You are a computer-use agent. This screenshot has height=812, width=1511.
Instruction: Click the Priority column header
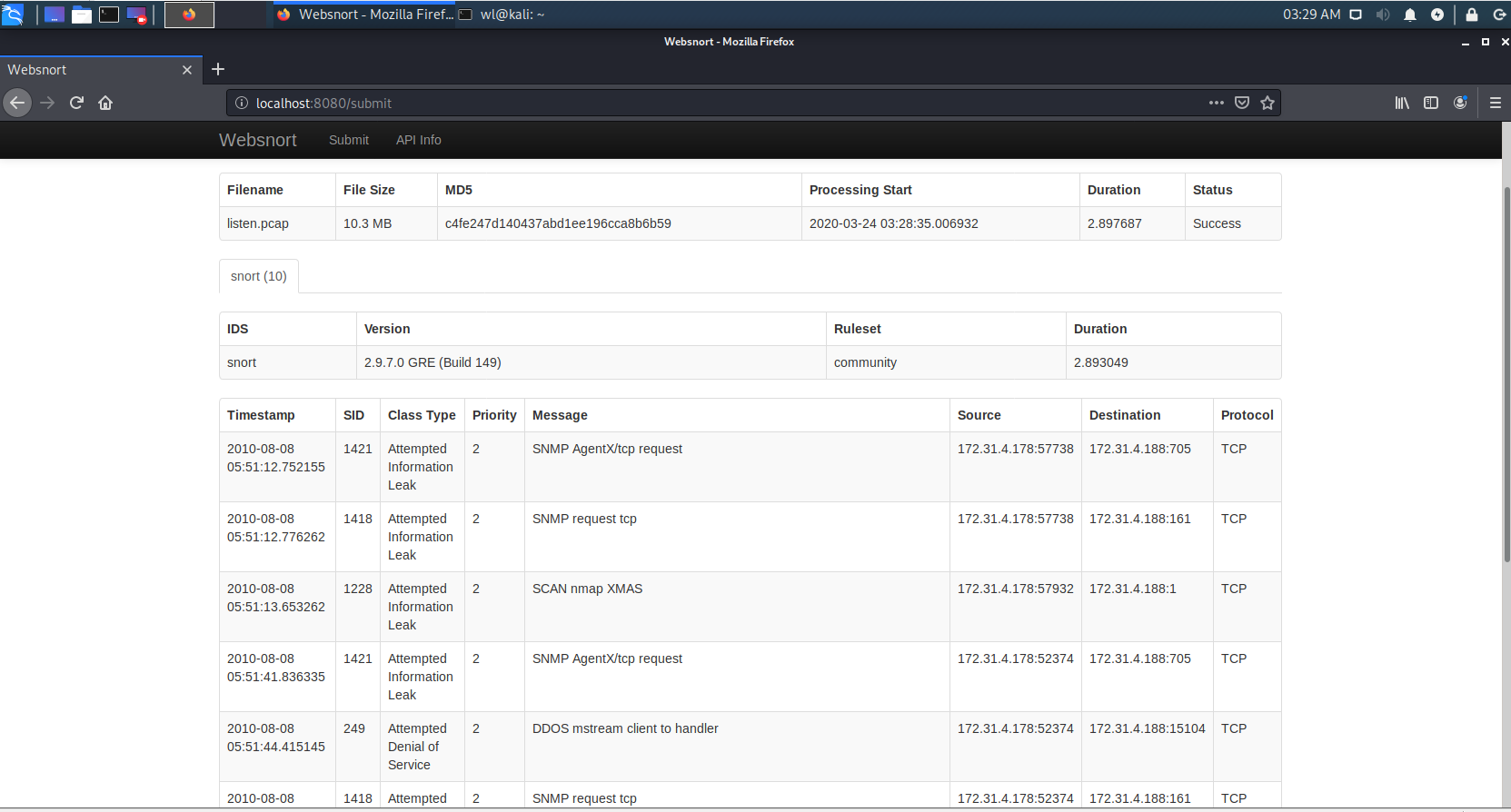click(x=494, y=415)
